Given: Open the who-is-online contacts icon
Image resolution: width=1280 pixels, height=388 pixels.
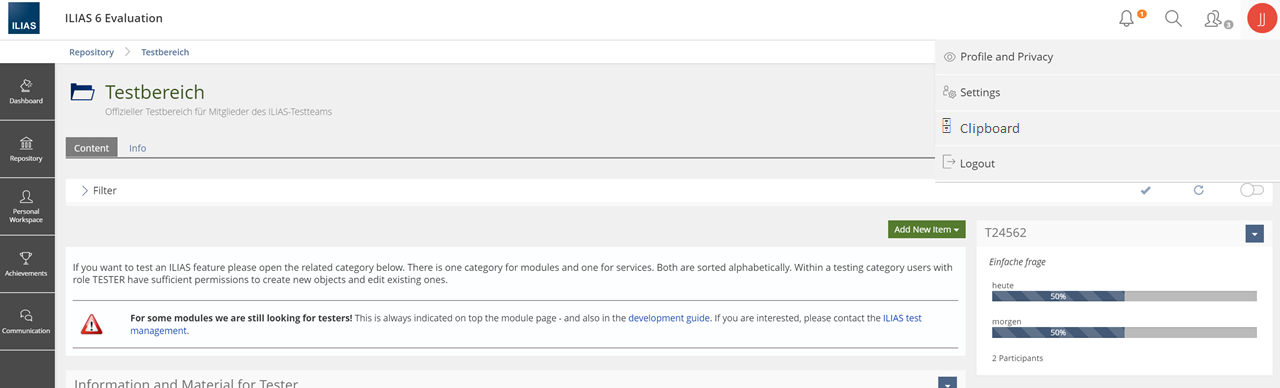Looking at the screenshot, I should click(1217, 18).
